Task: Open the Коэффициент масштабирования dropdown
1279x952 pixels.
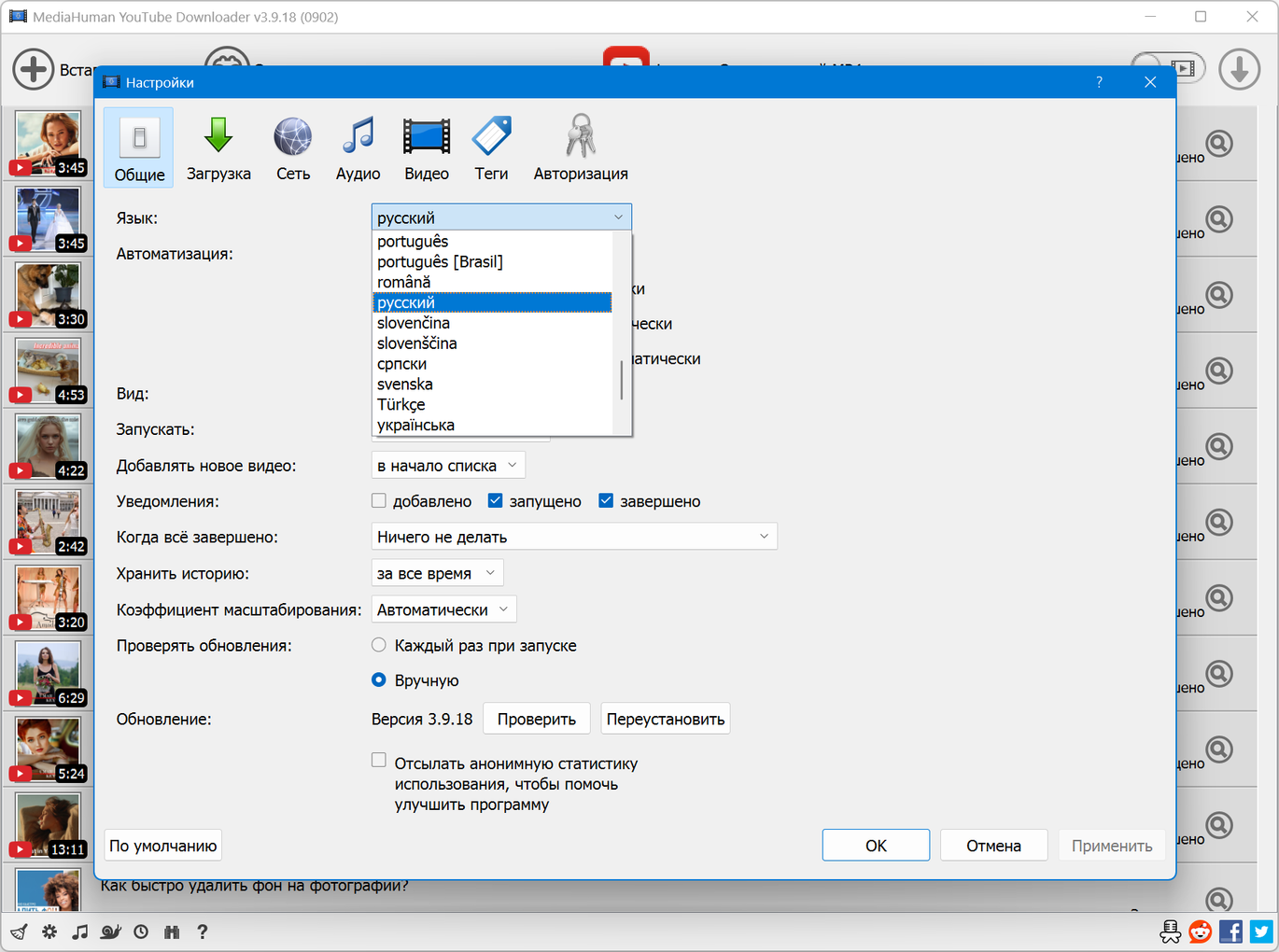Action: (443, 609)
